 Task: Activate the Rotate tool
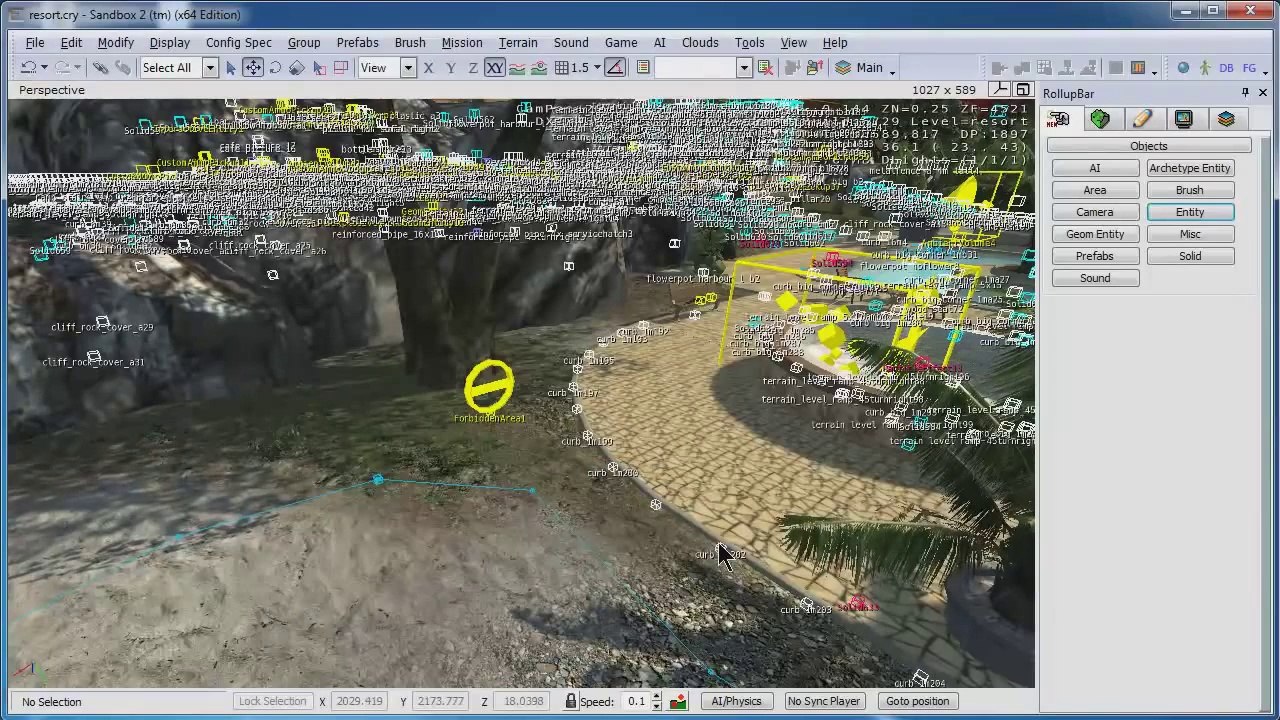coord(275,68)
